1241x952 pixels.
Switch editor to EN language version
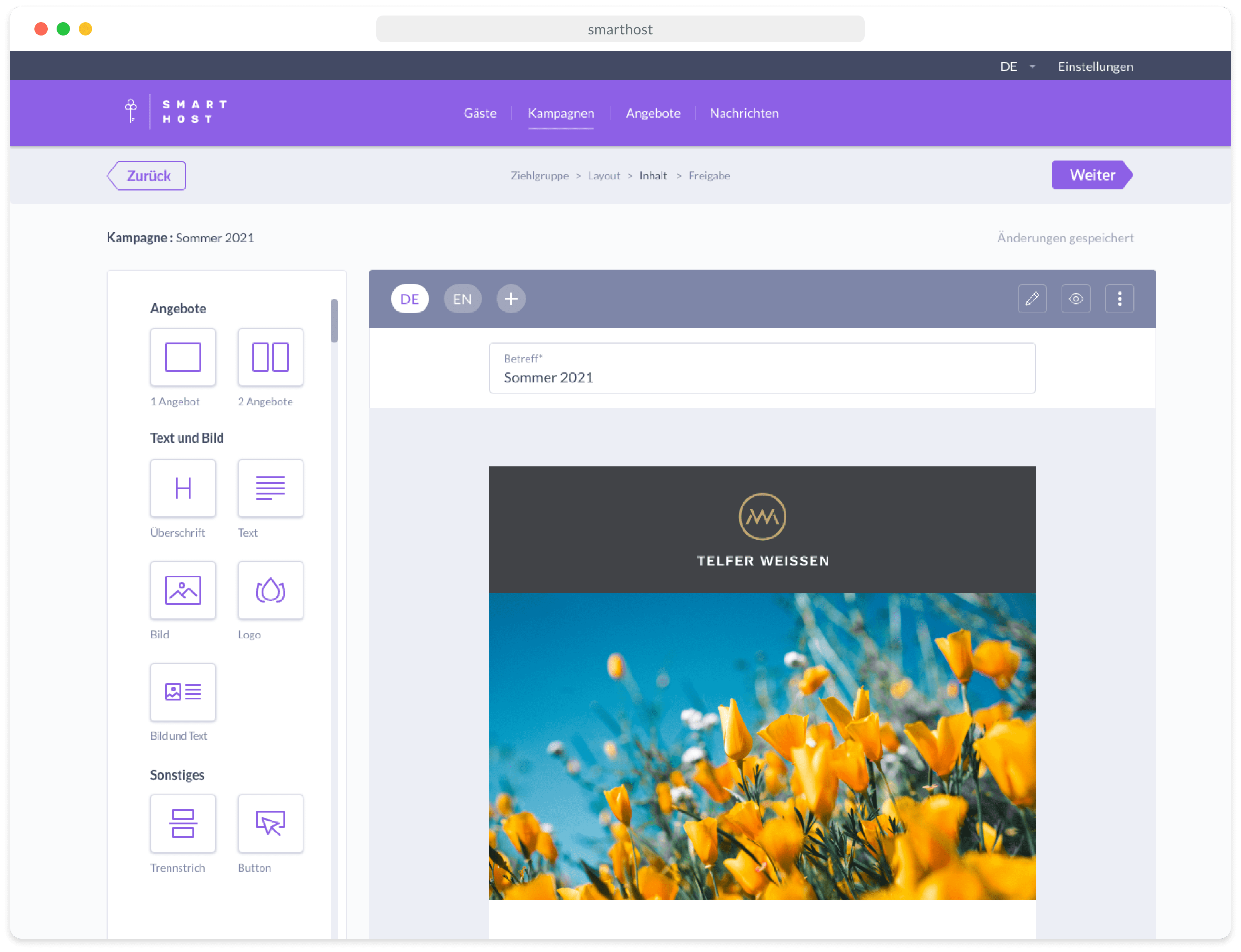pyautogui.click(x=462, y=298)
